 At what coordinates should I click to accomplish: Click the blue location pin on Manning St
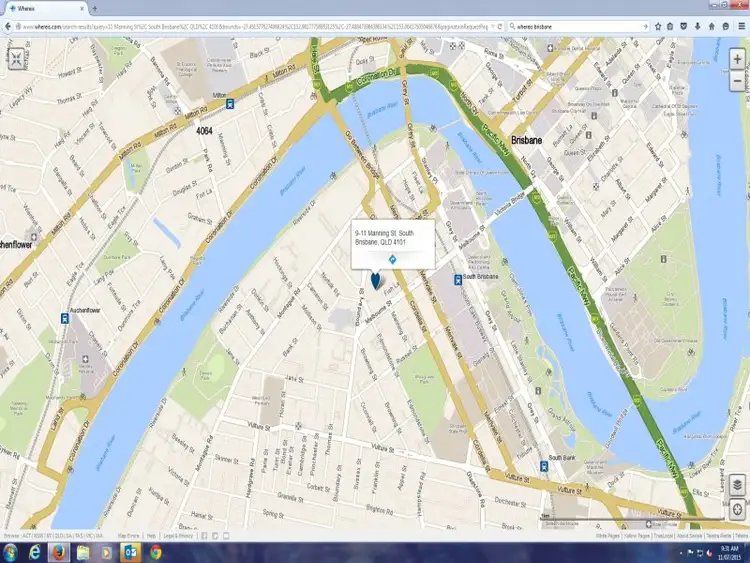[x=376, y=281]
